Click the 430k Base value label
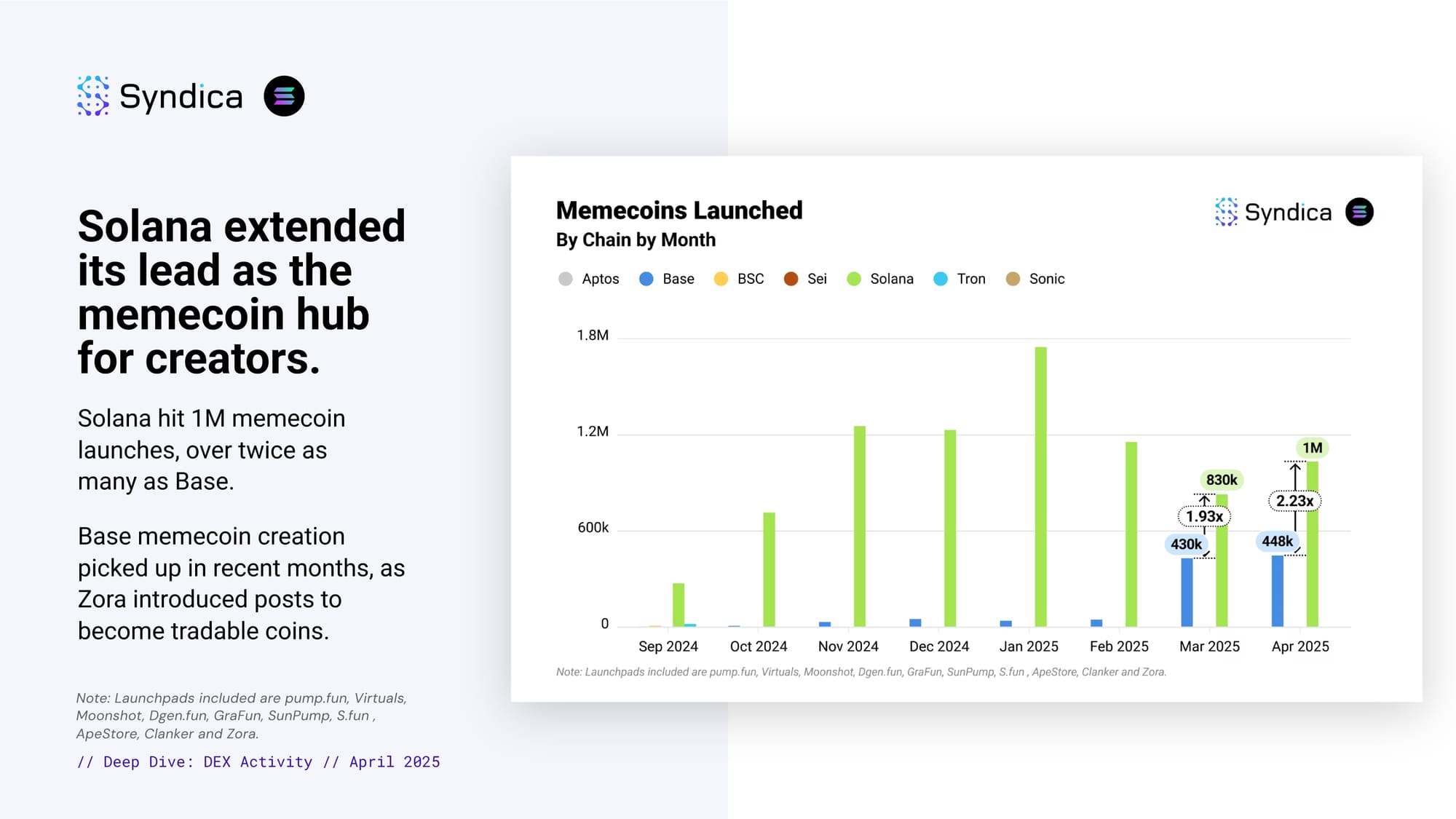The image size is (1456, 819). click(x=1186, y=544)
